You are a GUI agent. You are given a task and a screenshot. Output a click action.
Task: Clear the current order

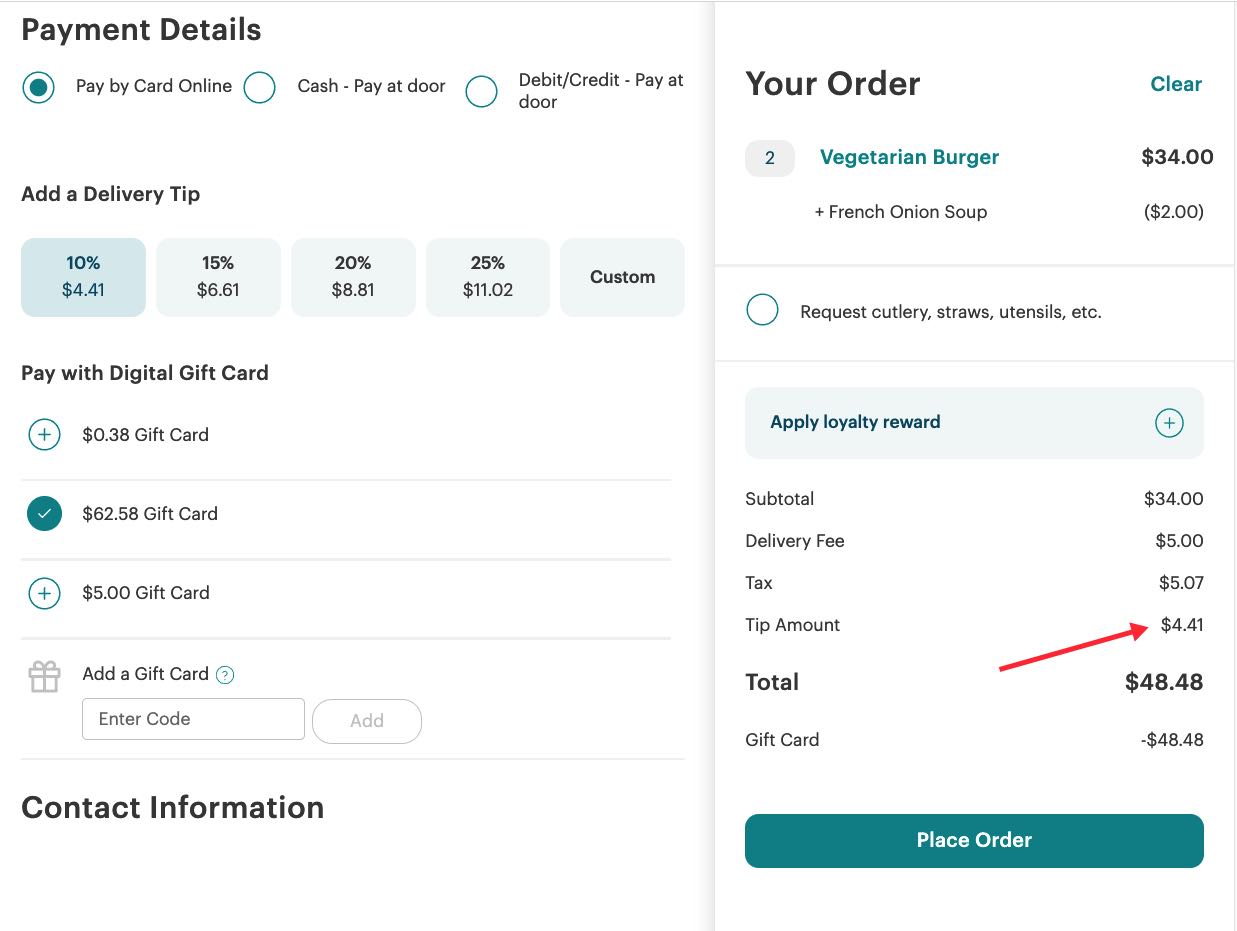(1175, 84)
